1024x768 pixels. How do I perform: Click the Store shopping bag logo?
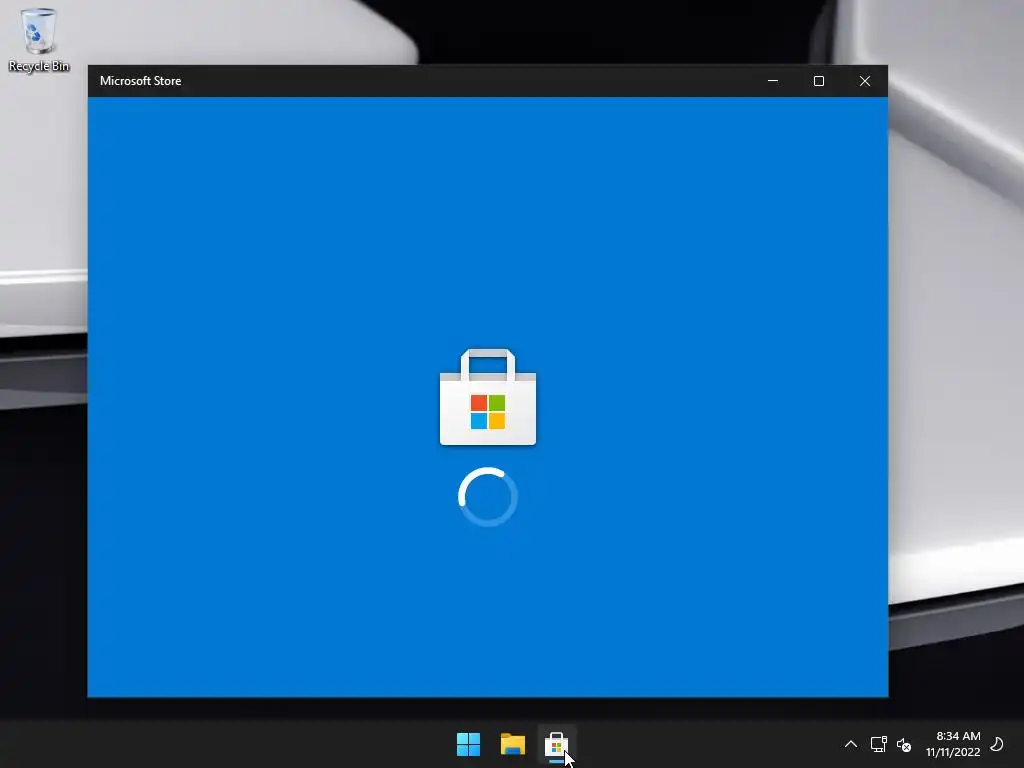(x=488, y=397)
